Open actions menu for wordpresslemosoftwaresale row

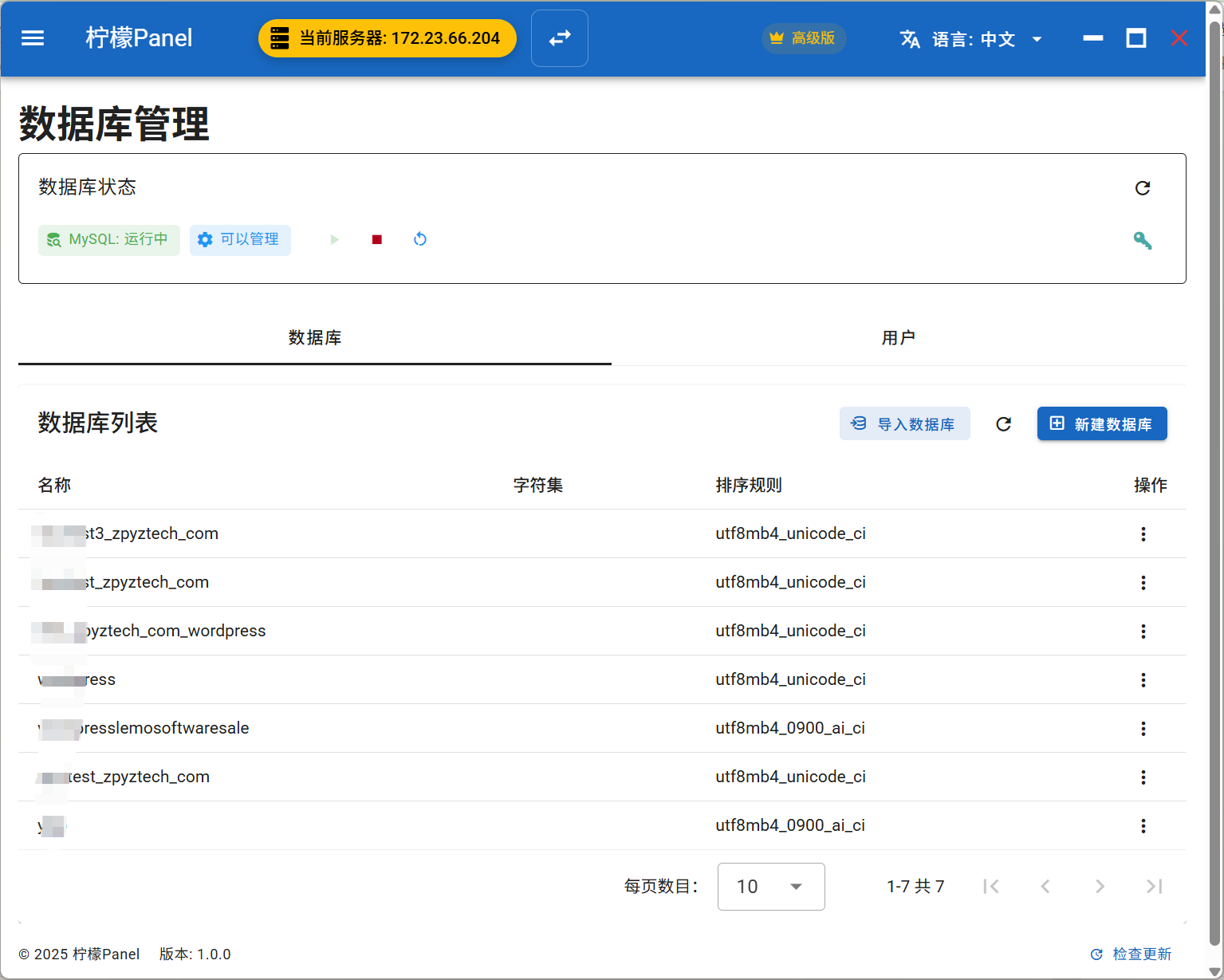pos(1143,729)
